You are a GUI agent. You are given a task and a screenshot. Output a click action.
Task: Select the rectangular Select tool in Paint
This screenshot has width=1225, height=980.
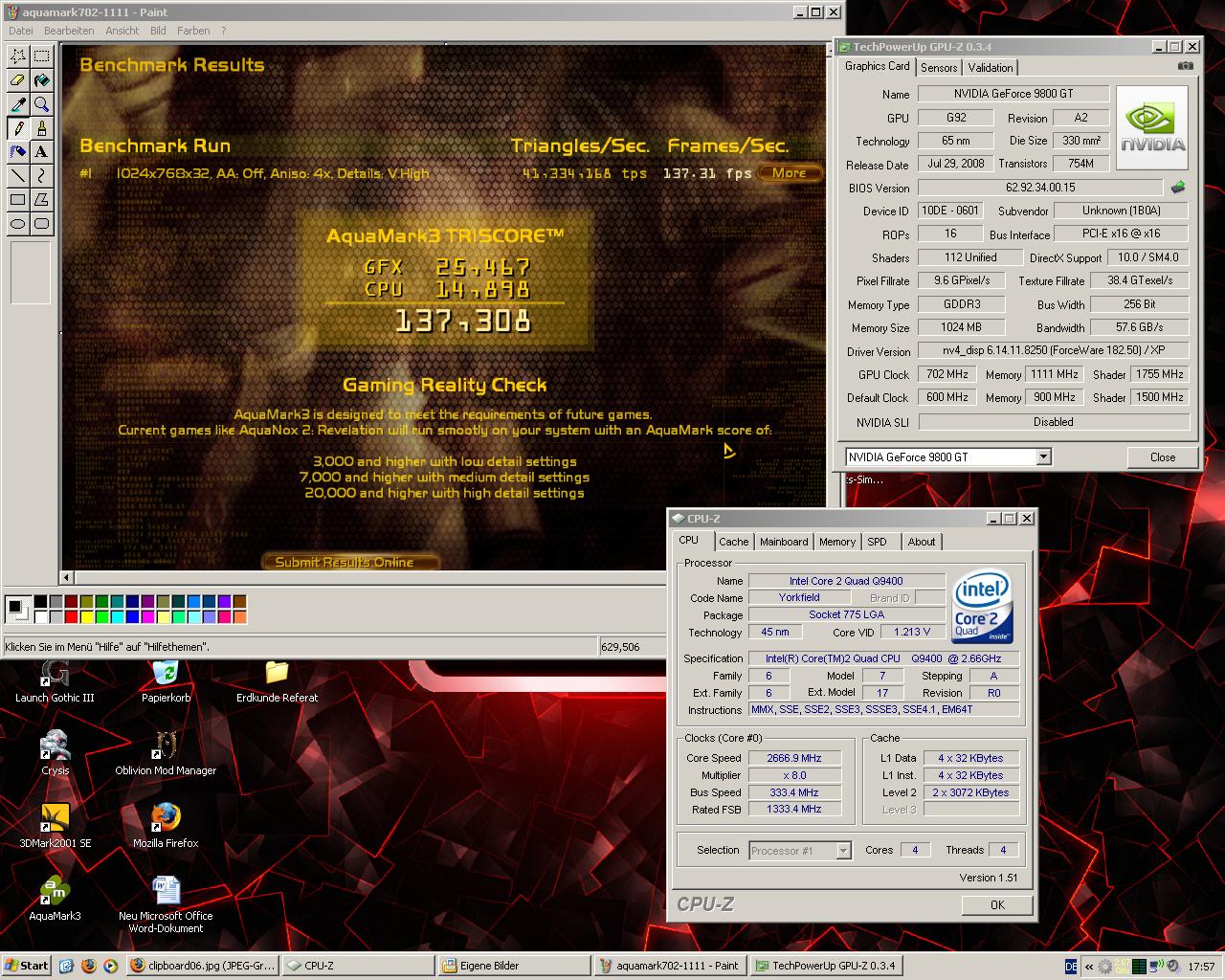(x=41, y=56)
